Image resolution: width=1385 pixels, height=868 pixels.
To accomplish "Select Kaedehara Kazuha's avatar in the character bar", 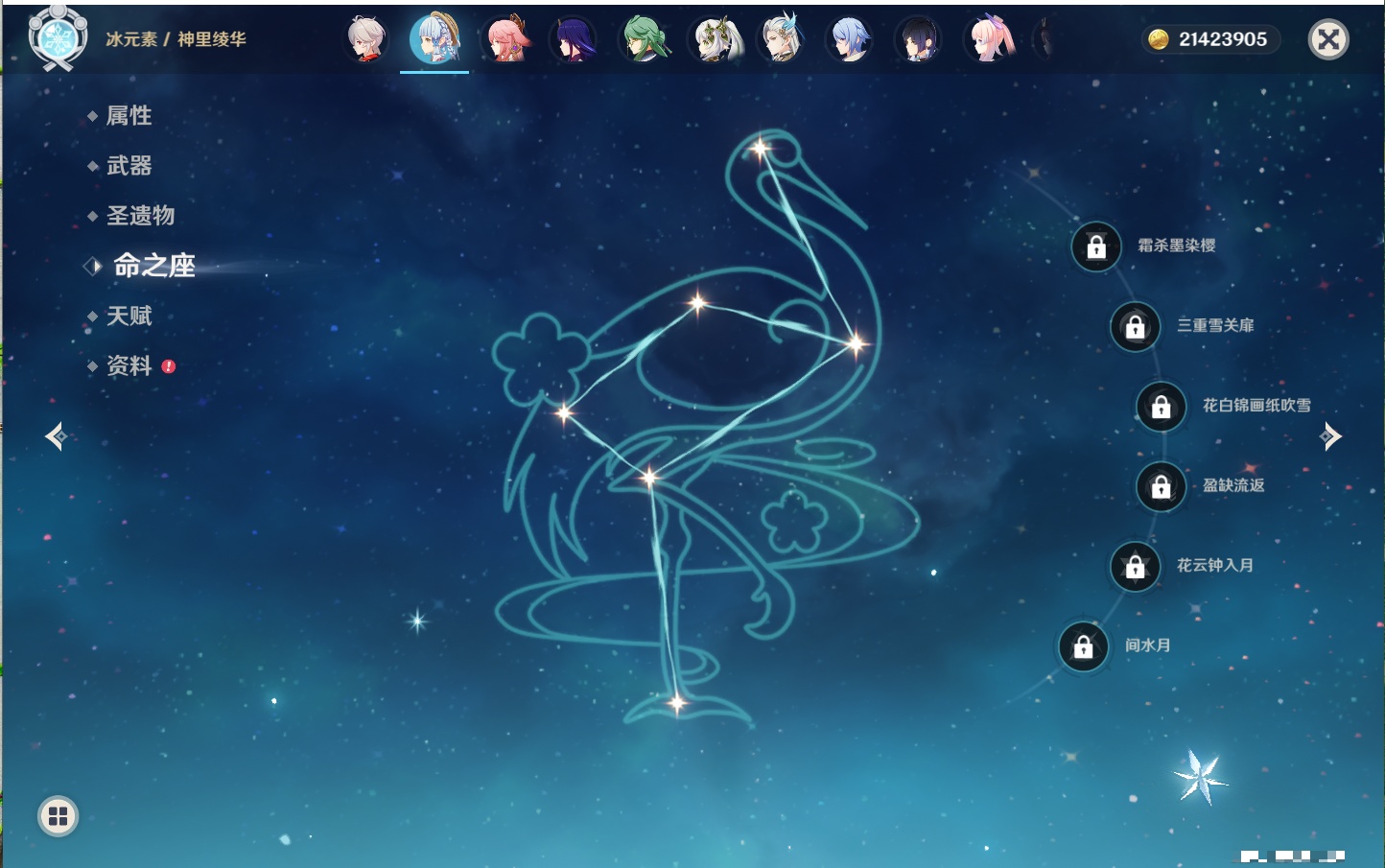I will tap(366, 39).
